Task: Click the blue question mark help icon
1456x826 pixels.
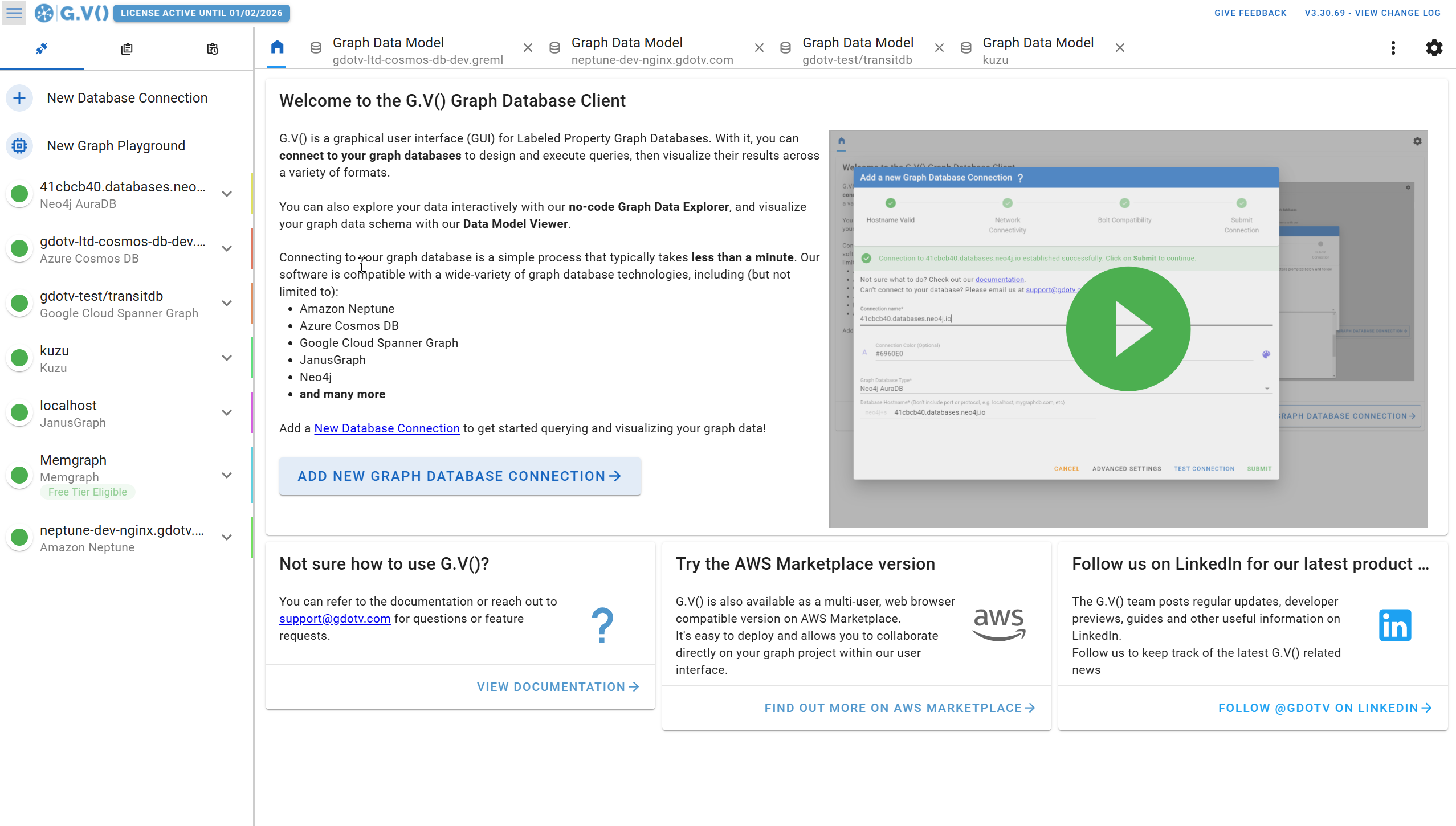Action: (x=602, y=625)
